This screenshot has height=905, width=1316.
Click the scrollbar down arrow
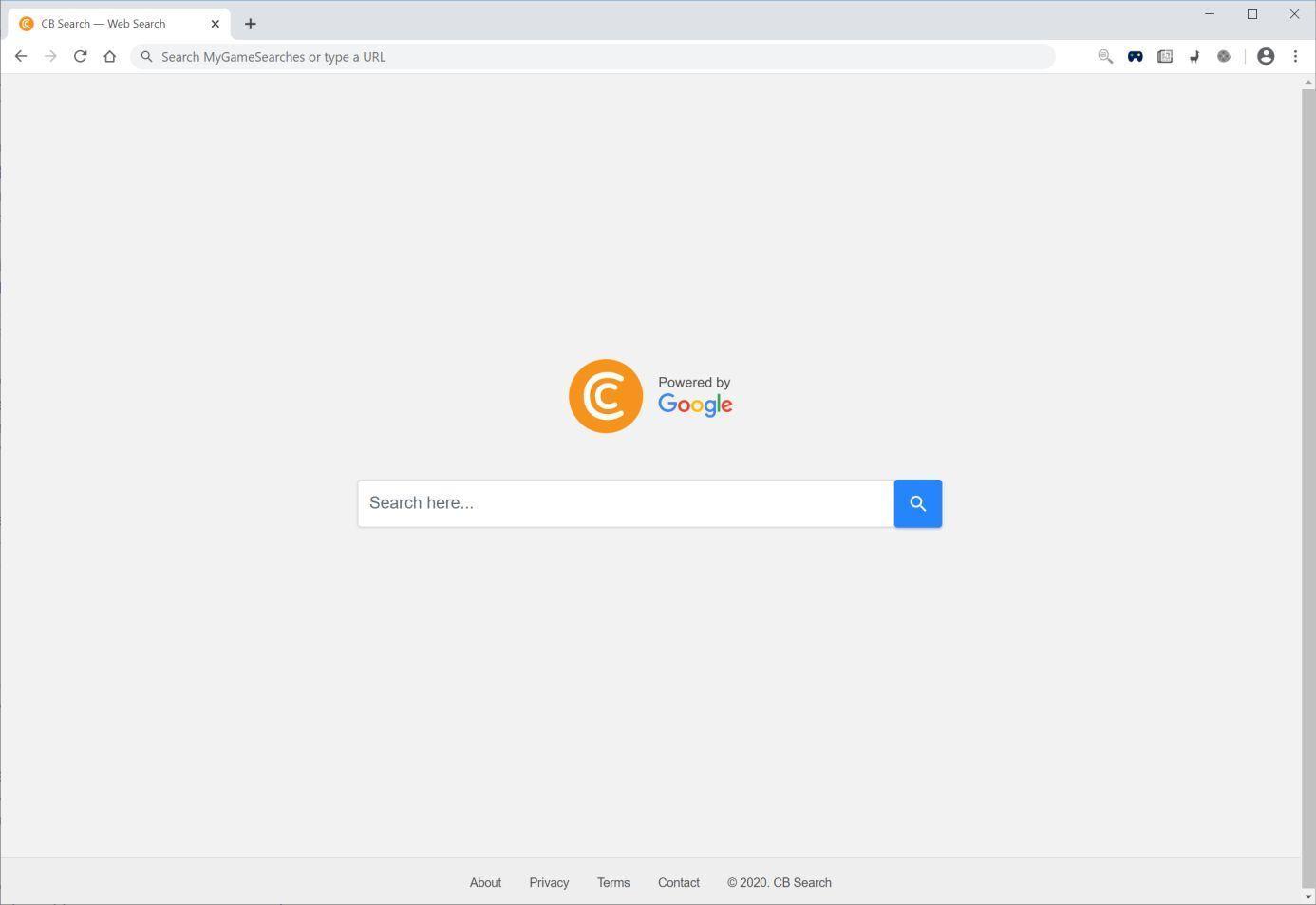click(x=1308, y=896)
